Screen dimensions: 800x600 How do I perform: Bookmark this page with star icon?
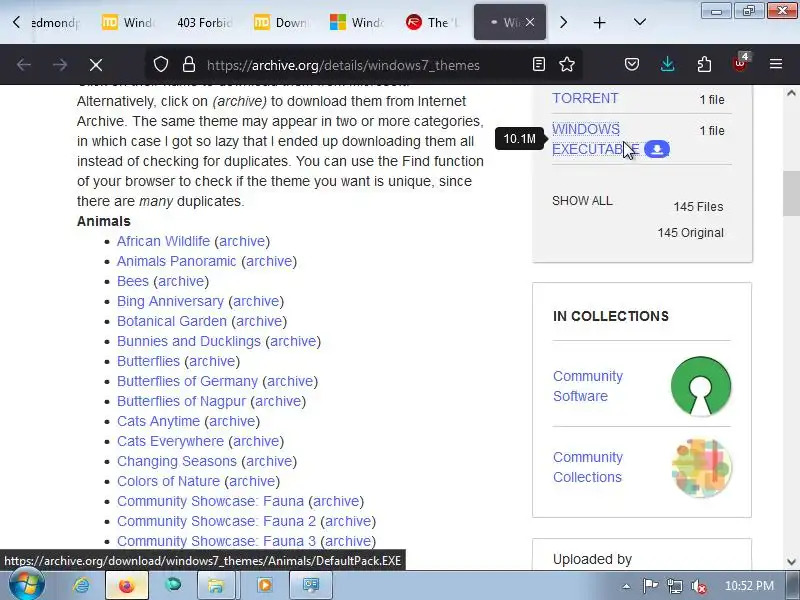click(x=567, y=64)
